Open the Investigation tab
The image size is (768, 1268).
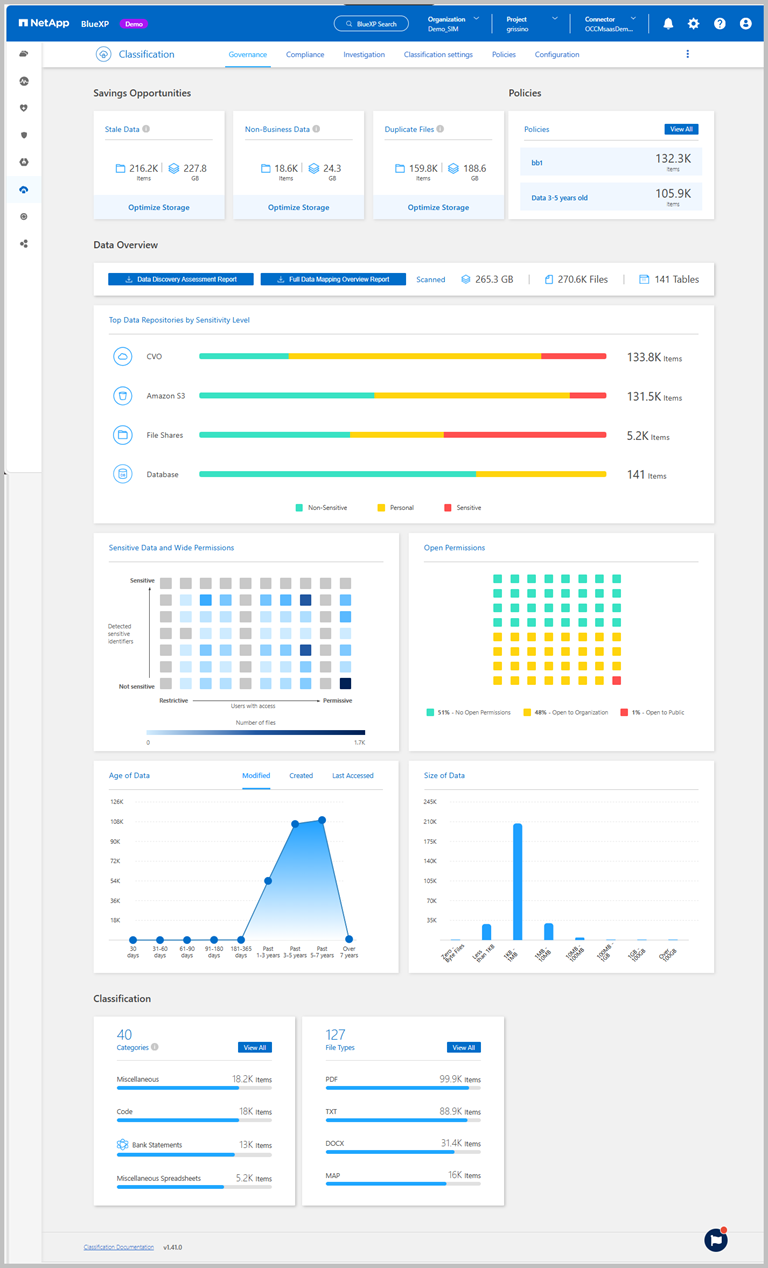[364, 54]
